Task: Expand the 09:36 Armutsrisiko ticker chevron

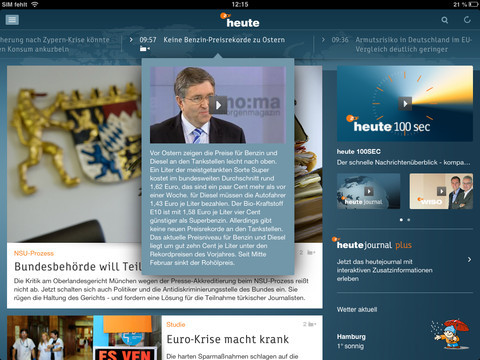Action: tap(323, 40)
